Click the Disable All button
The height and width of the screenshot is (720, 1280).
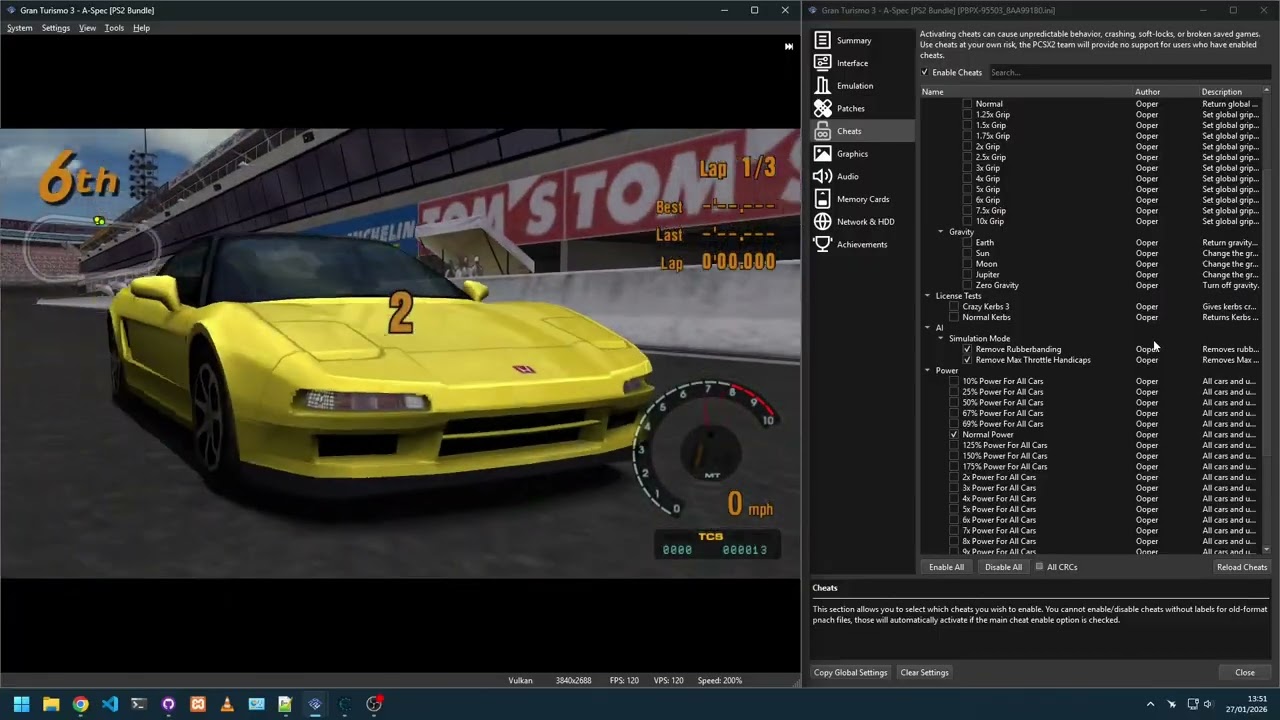(1003, 567)
